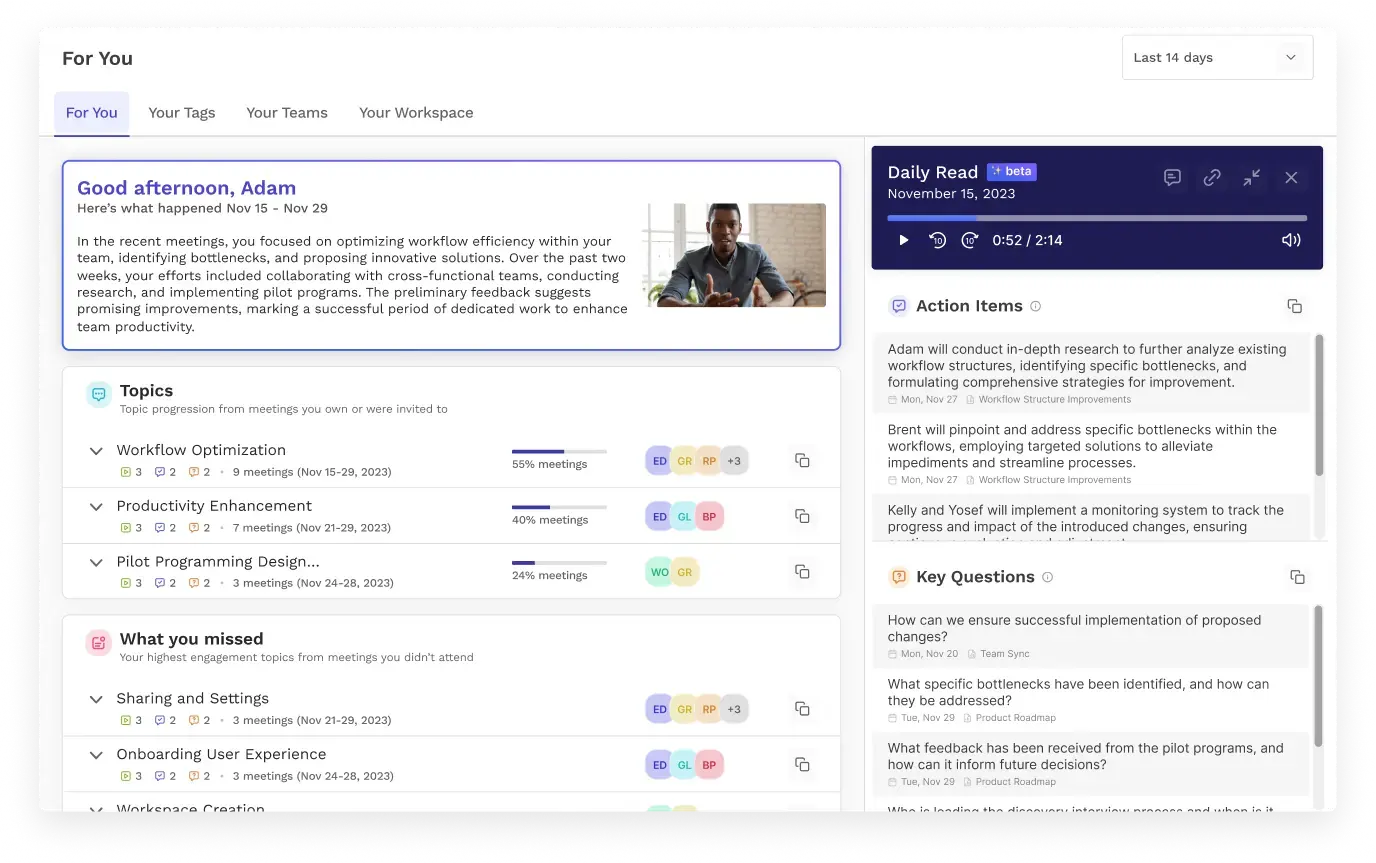1376x863 pixels.
Task: Expand the Sharing and Settings topic
Action: point(96,699)
